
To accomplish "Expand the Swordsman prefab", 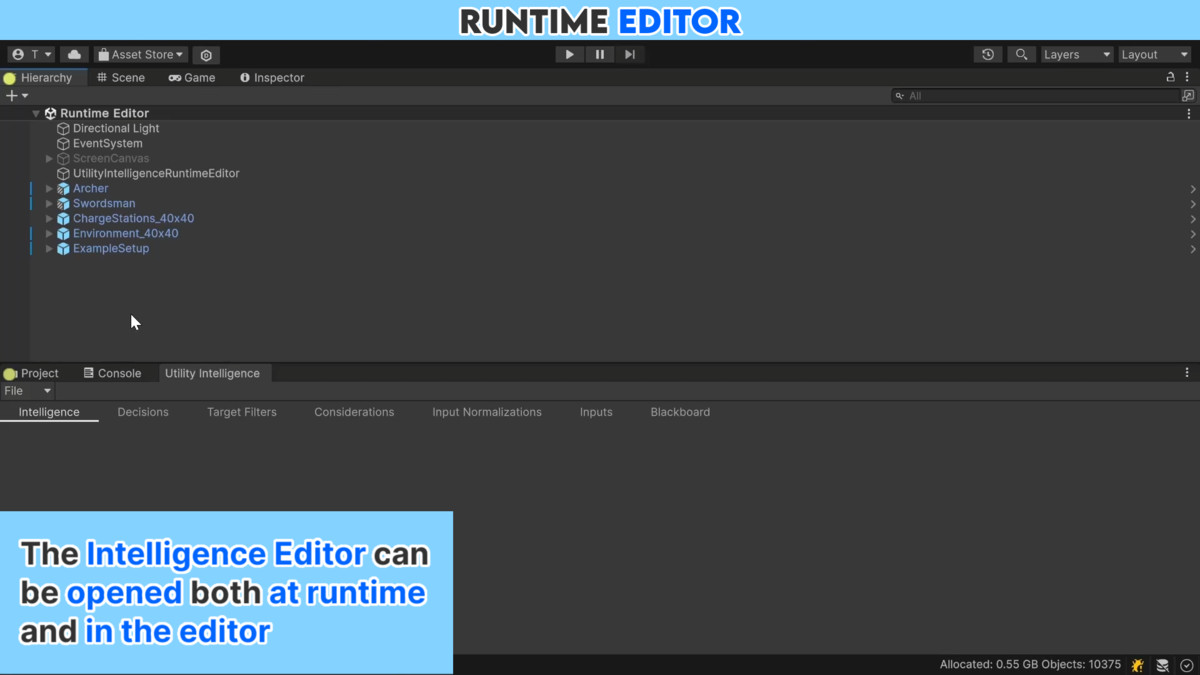I will click(49, 204).
